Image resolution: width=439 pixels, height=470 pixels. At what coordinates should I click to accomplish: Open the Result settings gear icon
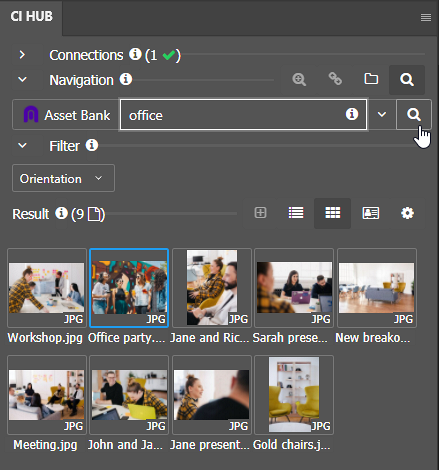(407, 213)
